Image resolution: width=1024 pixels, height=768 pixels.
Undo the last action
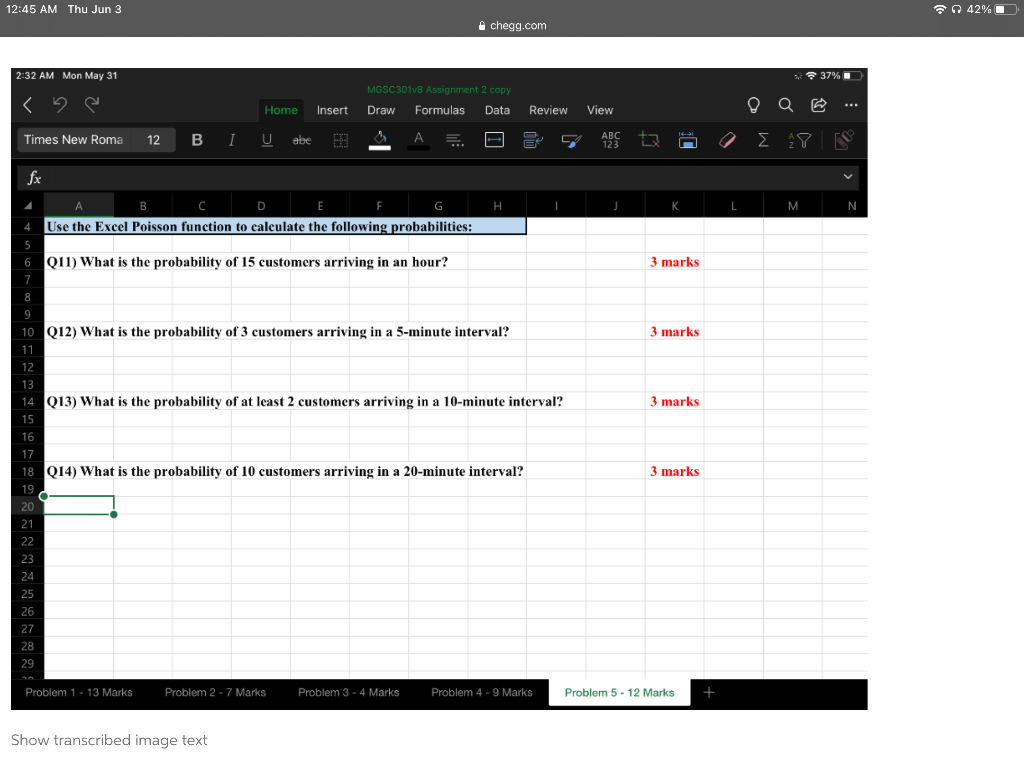(59, 104)
